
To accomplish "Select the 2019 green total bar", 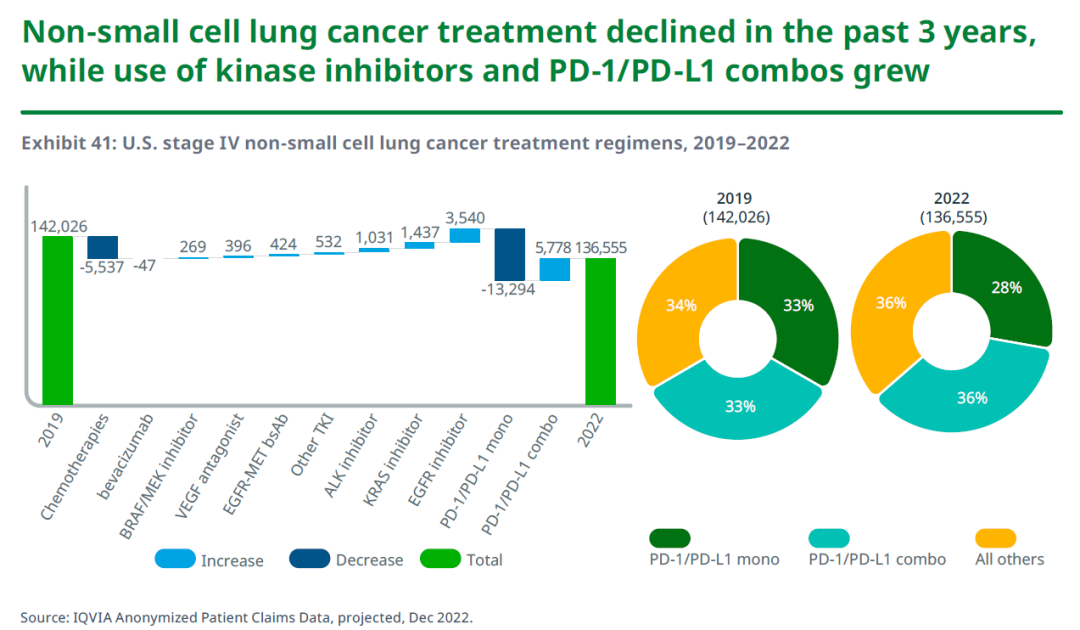I will click(x=57, y=320).
